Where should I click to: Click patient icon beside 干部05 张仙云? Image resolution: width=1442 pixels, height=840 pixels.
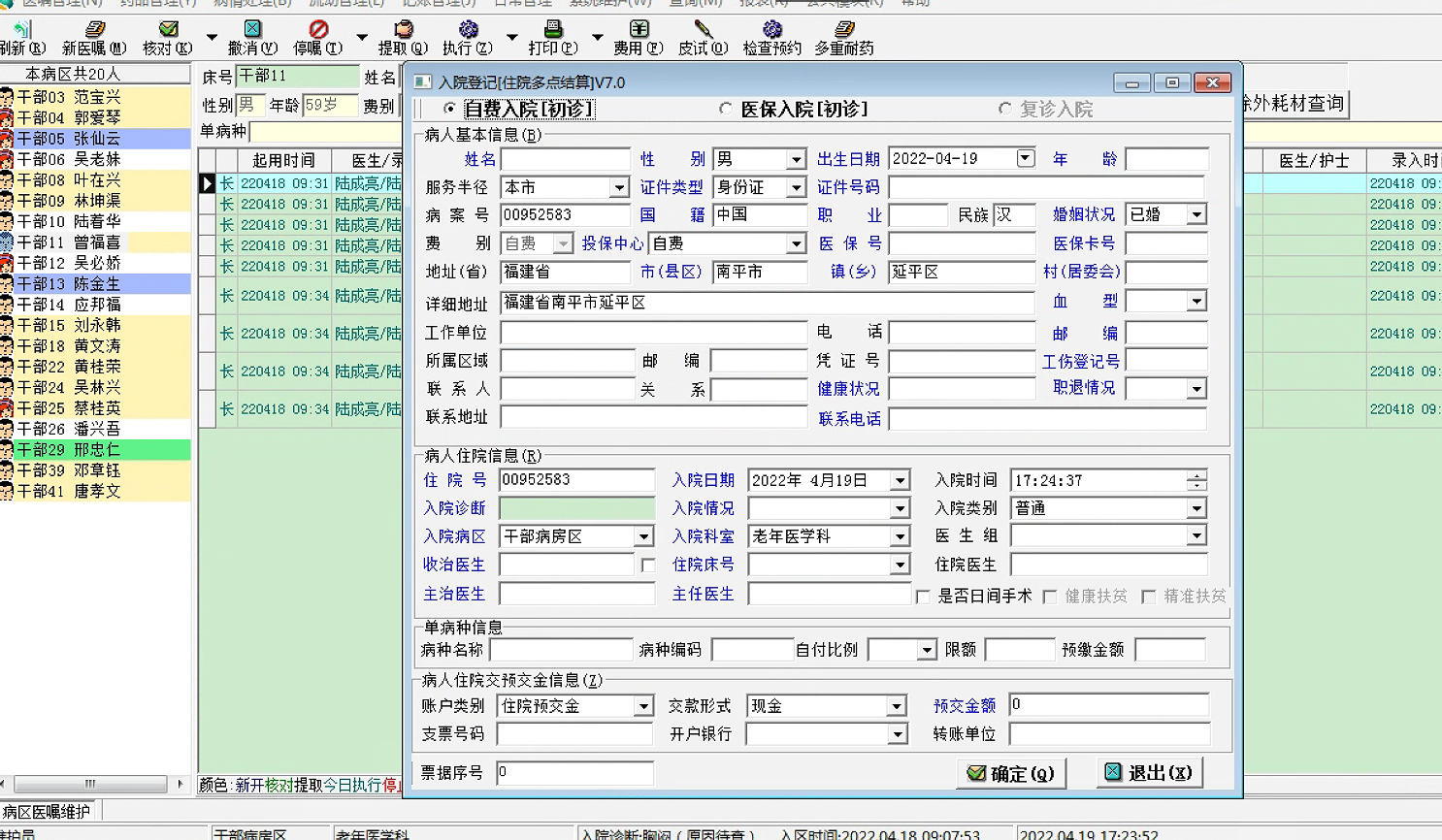tap(7, 139)
